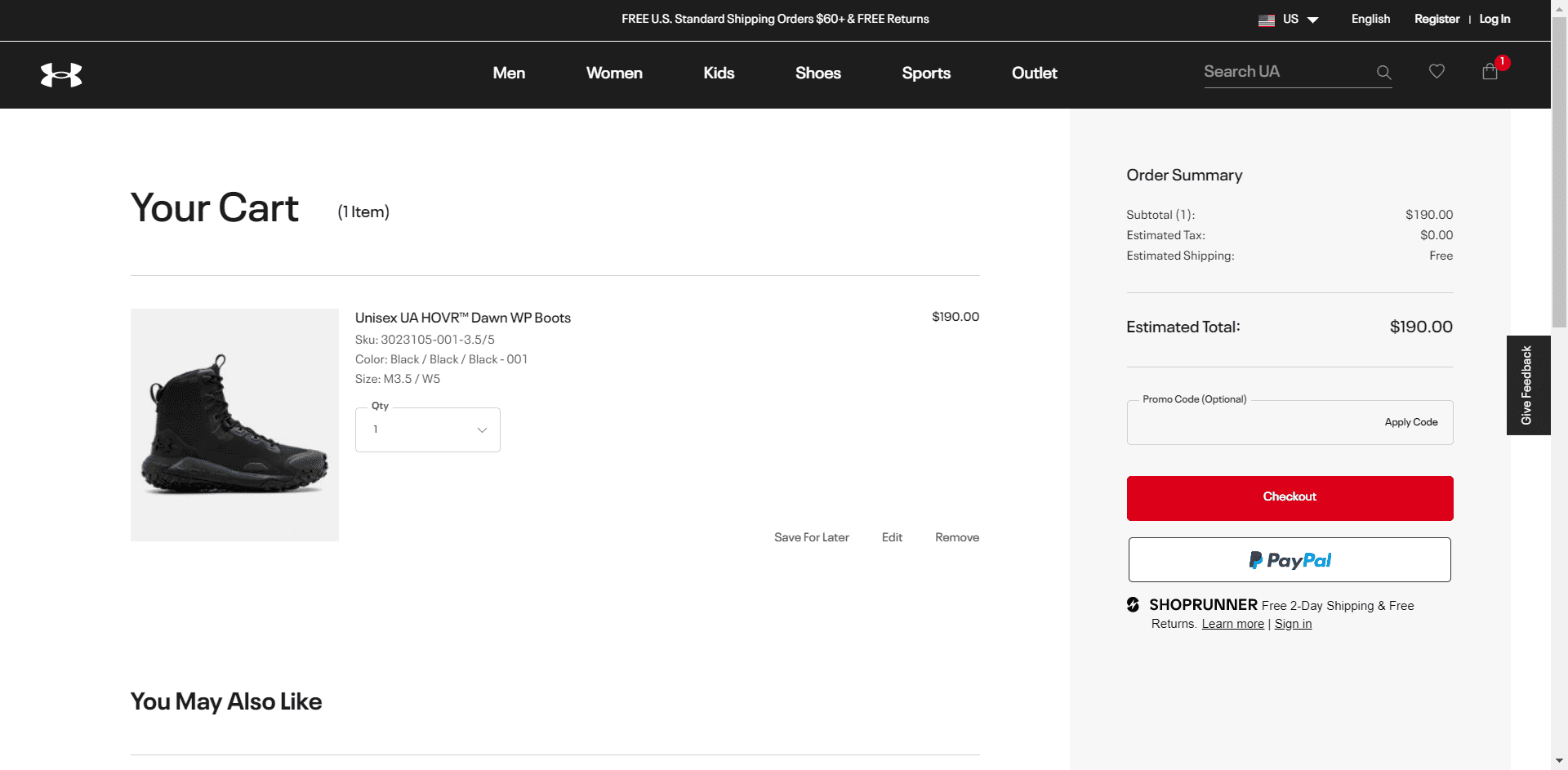Remove the boots from cart

[956, 537]
